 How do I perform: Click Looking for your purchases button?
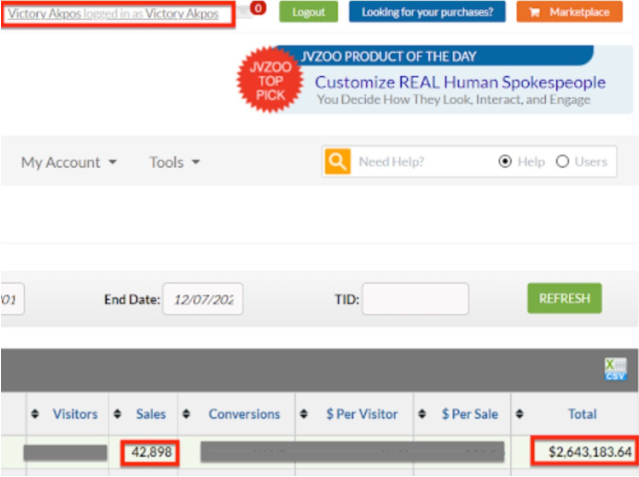pos(427,12)
